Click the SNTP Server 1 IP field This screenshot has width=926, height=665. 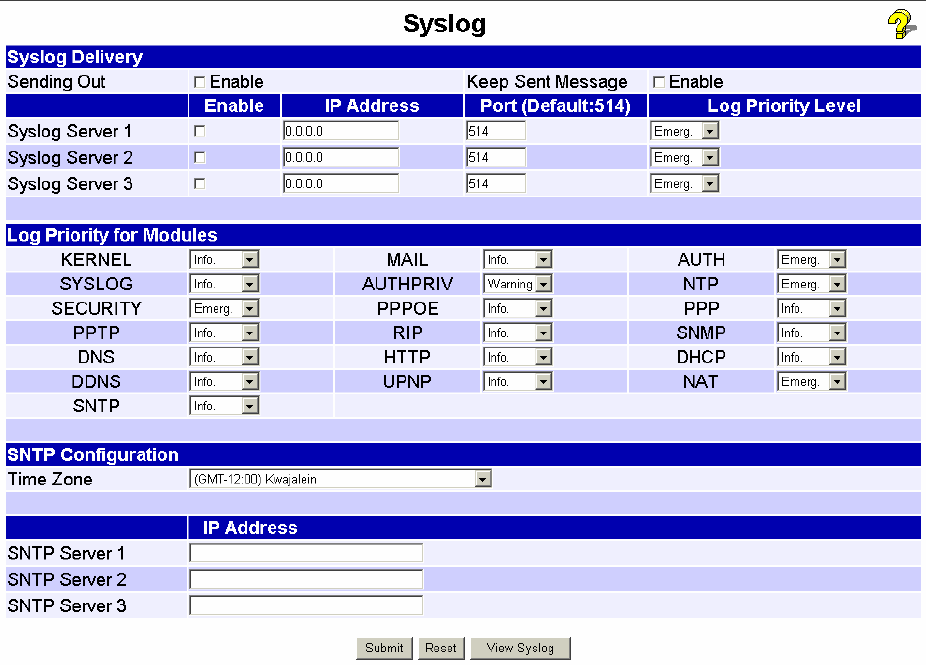(306, 553)
